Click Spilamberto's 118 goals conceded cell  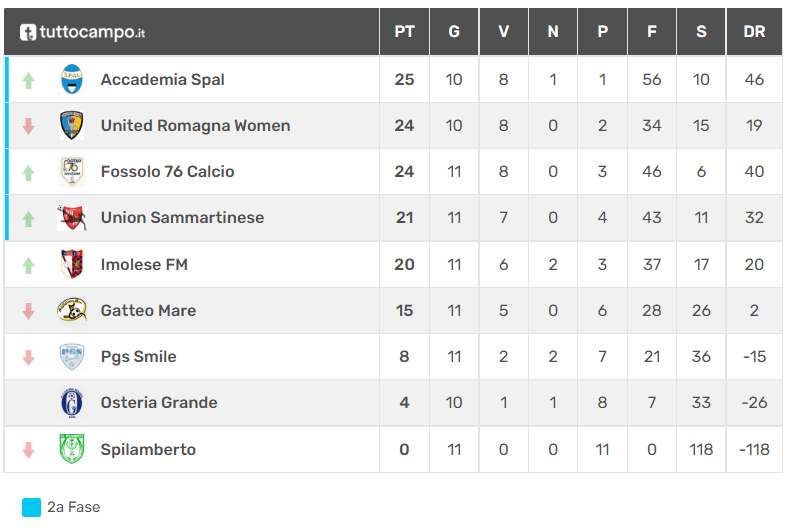click(x=701, y=449)
